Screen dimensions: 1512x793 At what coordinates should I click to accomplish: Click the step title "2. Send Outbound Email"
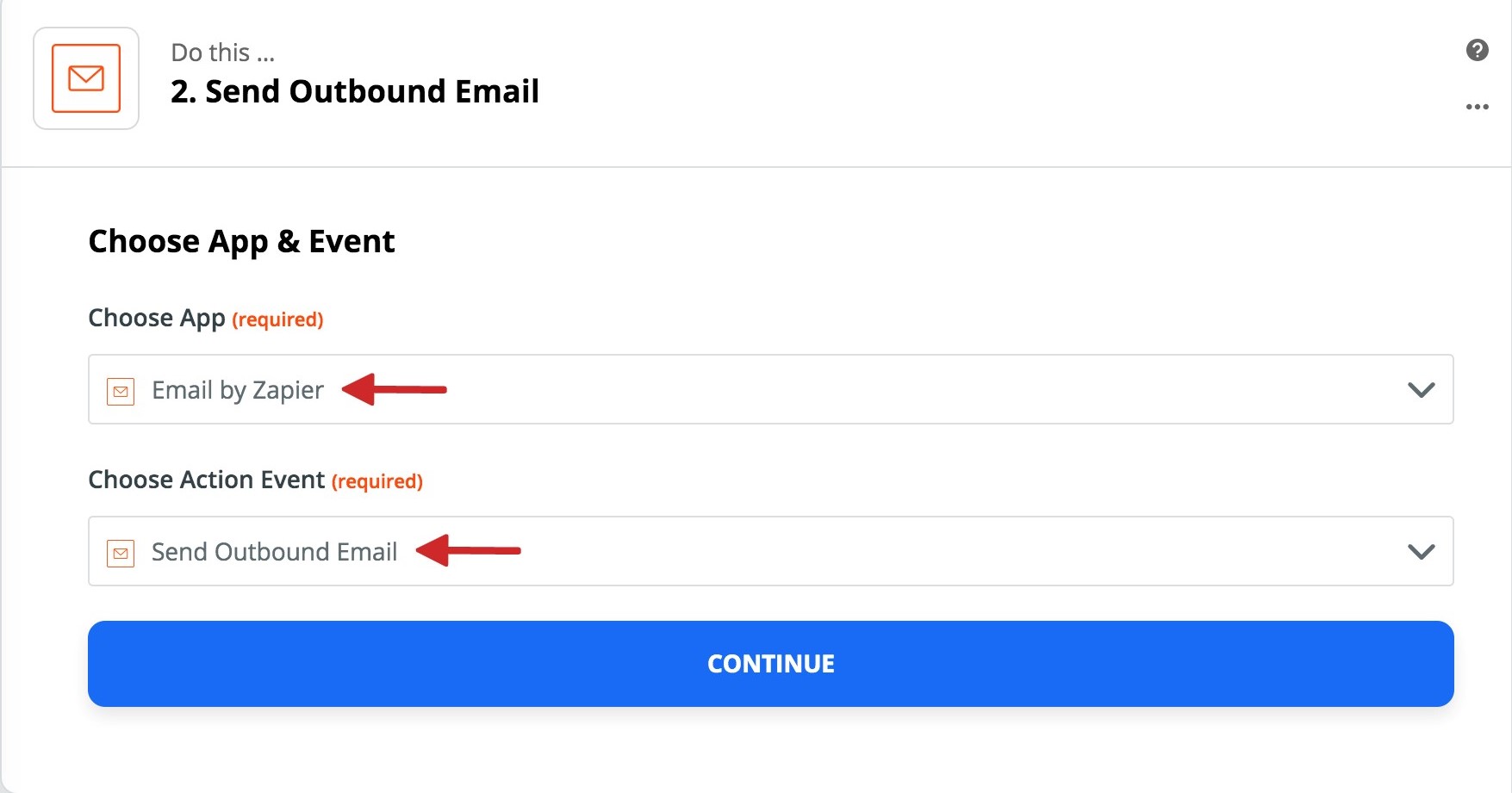point(355,91)
